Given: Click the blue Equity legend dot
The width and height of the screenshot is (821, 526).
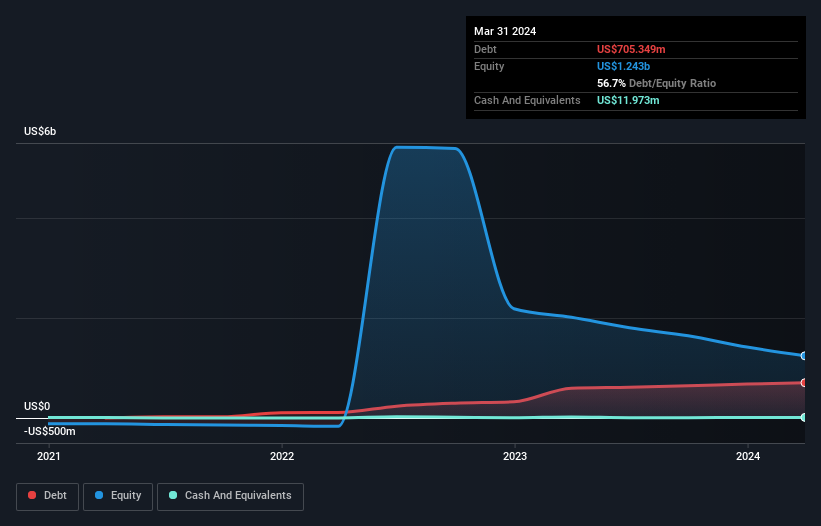Looking at the screenshot, I should 99,495.
